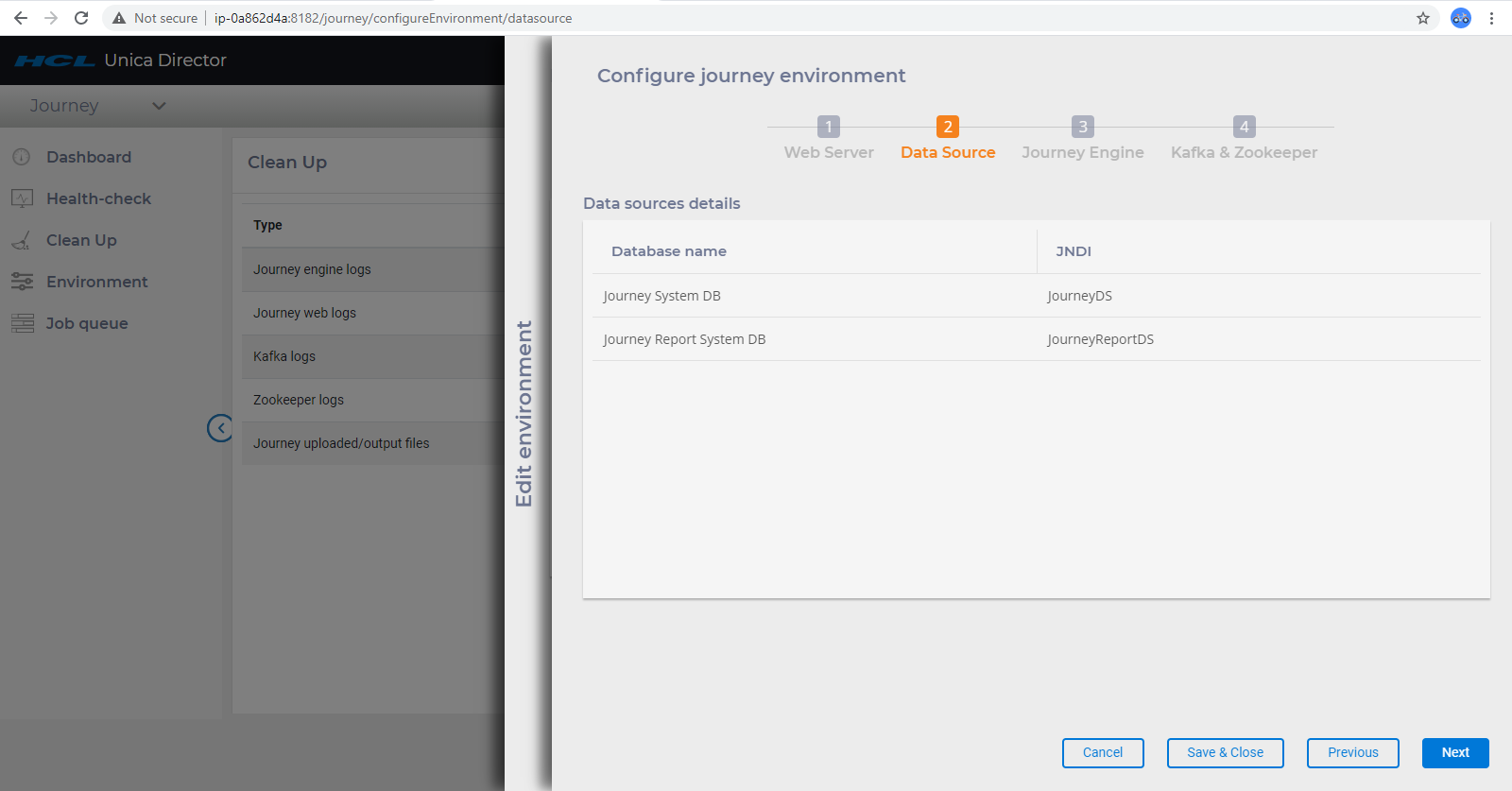The height and width of the screenshot is (791, 1512).
Task: Click the Environment sliders icon
Action: tap(22, 282)
